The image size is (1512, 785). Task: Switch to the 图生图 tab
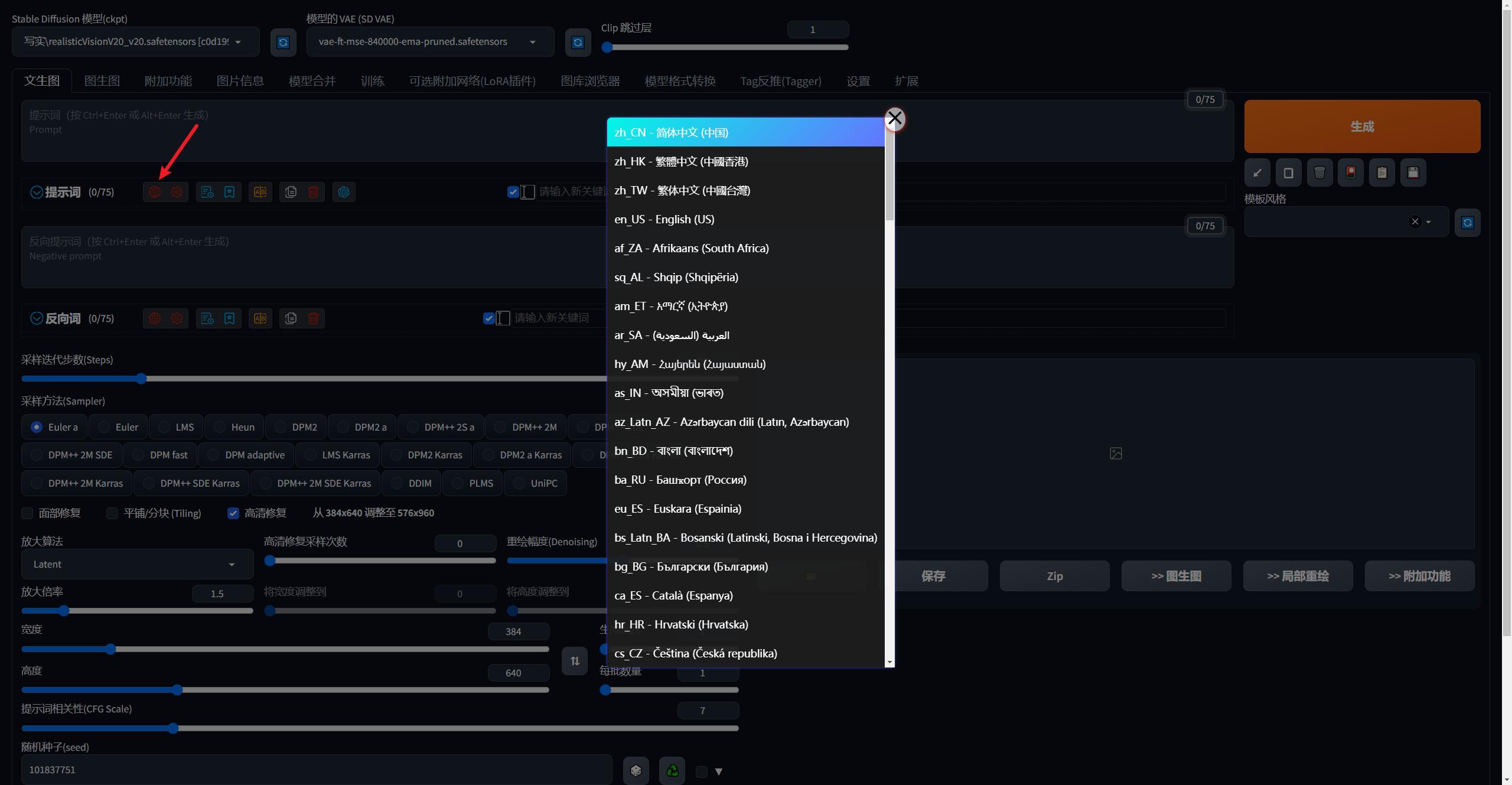coord(102,81)
